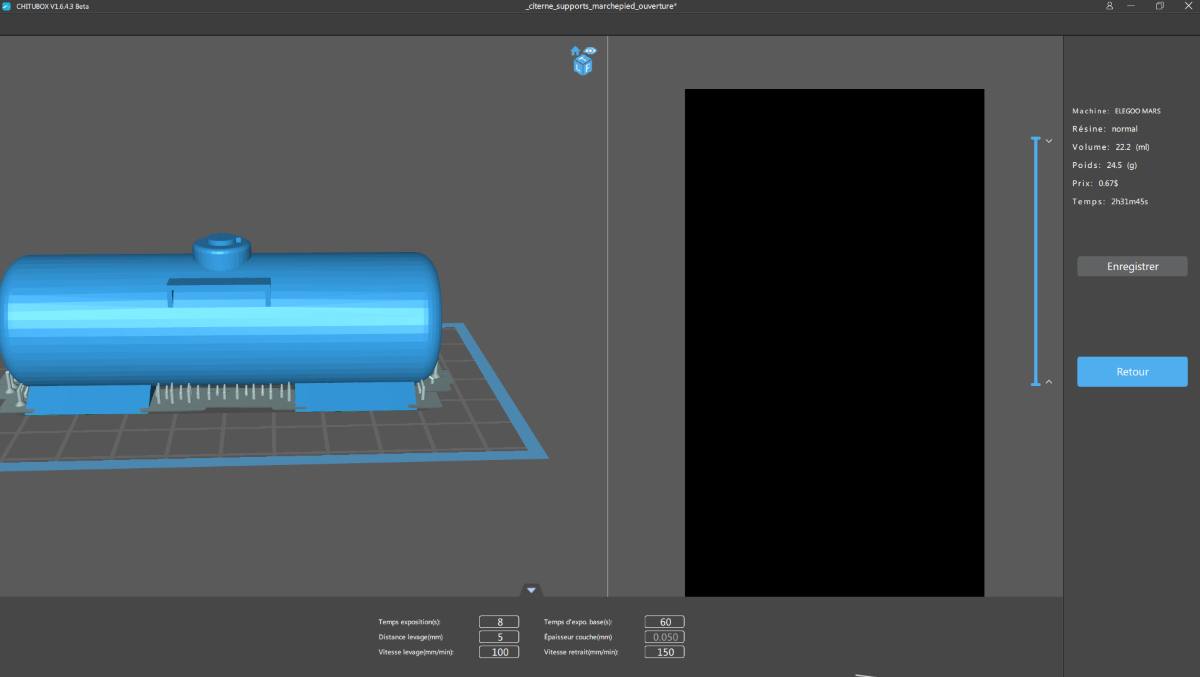Click the blue tank model in 3D view
Screen dimensions: 1200x677
click(x=220, y=315)
